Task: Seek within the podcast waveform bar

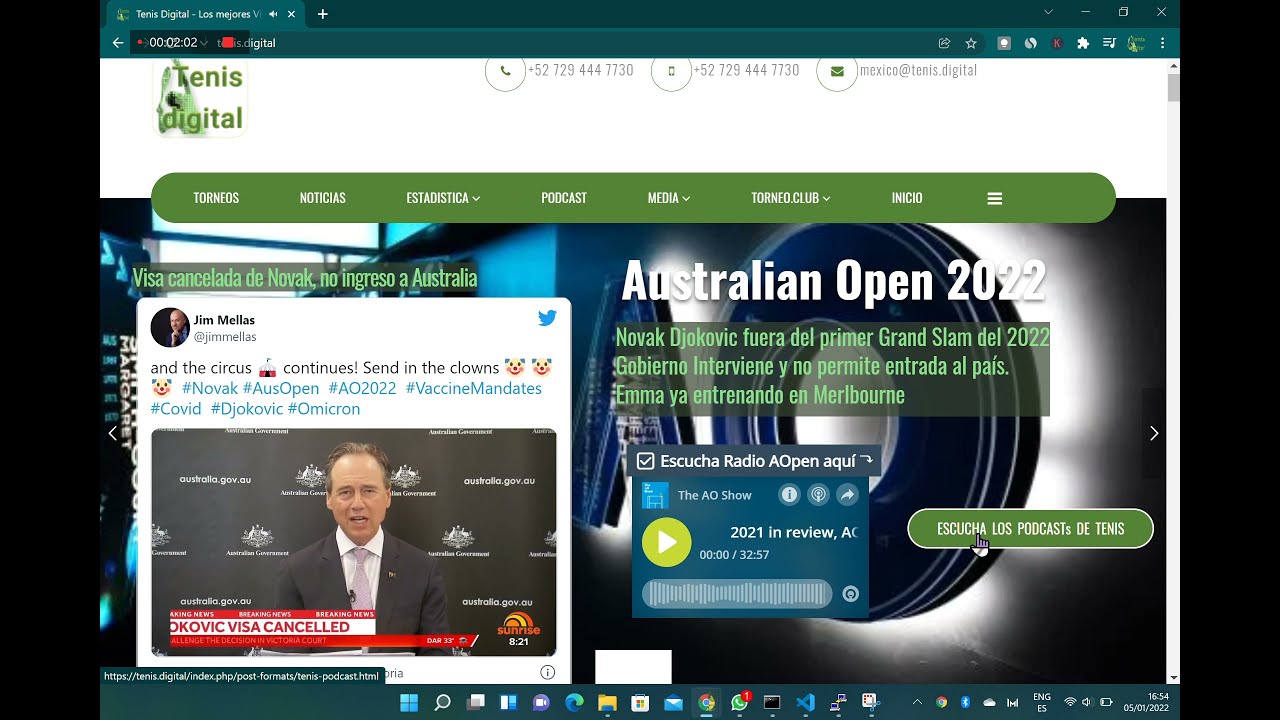Action: click(x=737, y=594)
